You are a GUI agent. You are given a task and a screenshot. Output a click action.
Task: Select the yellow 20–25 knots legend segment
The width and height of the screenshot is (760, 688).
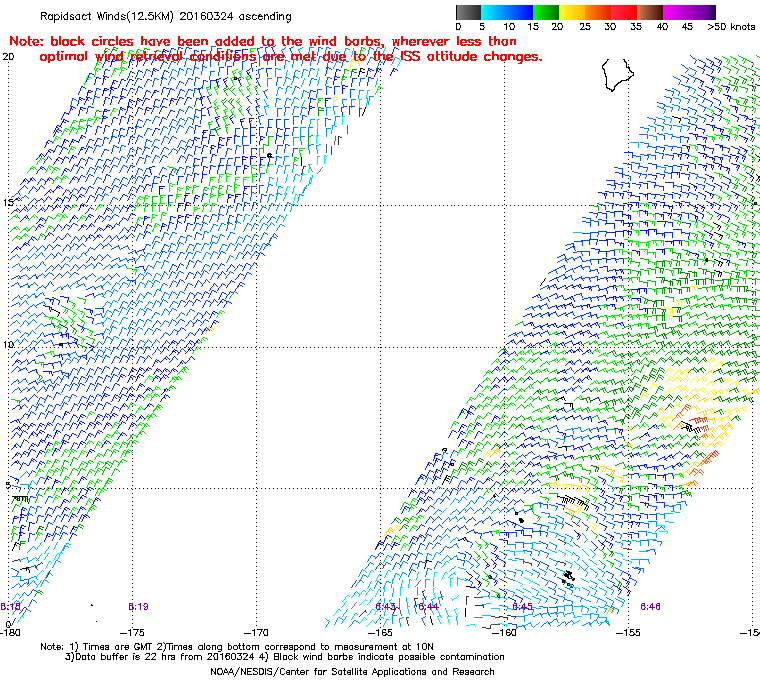(x=572, y=12)
